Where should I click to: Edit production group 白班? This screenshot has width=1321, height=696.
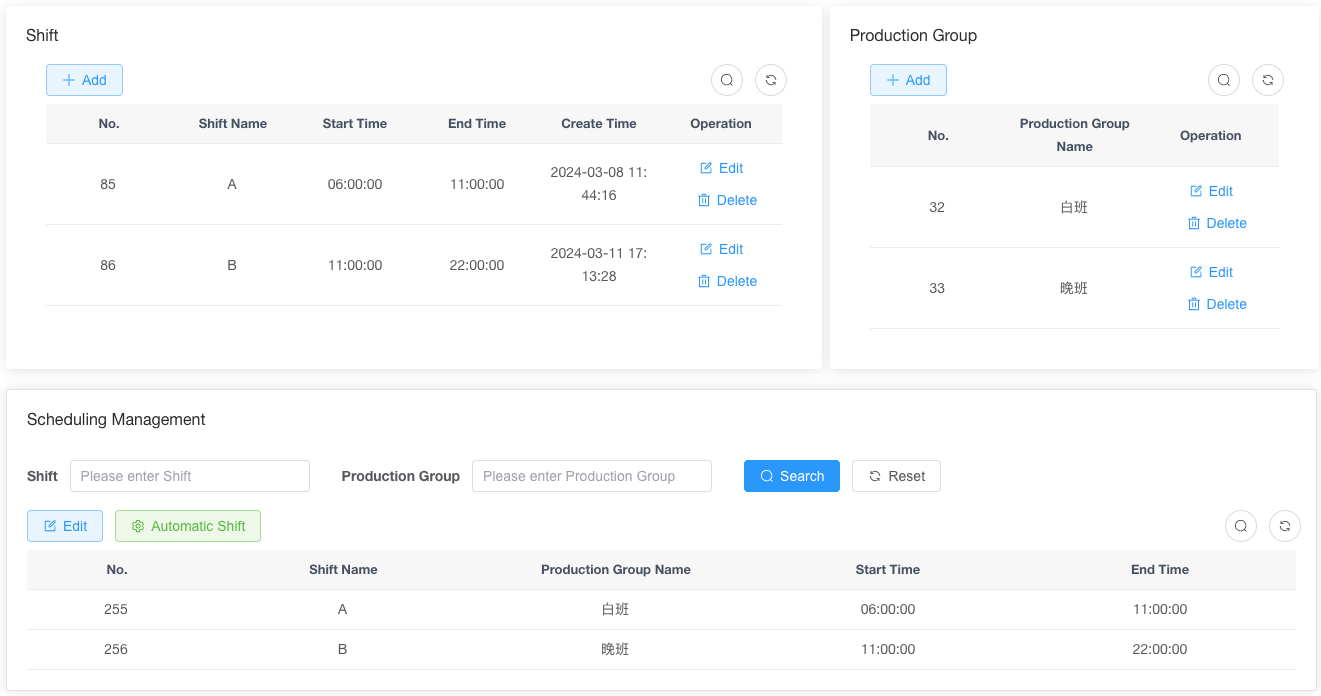coord(1211,191)
